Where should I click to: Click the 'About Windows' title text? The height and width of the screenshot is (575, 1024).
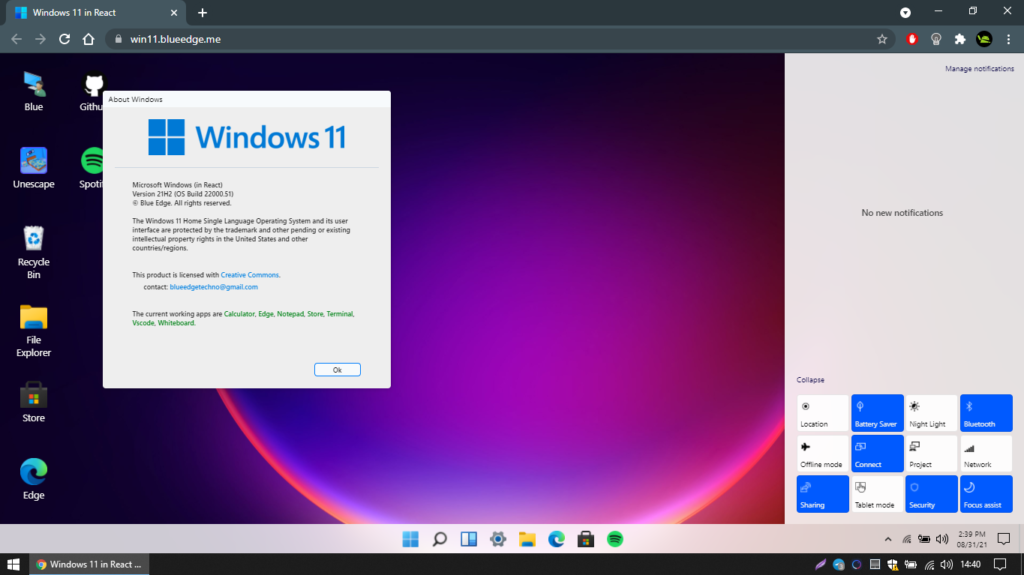pyautogui.click(x=135, y=99)
